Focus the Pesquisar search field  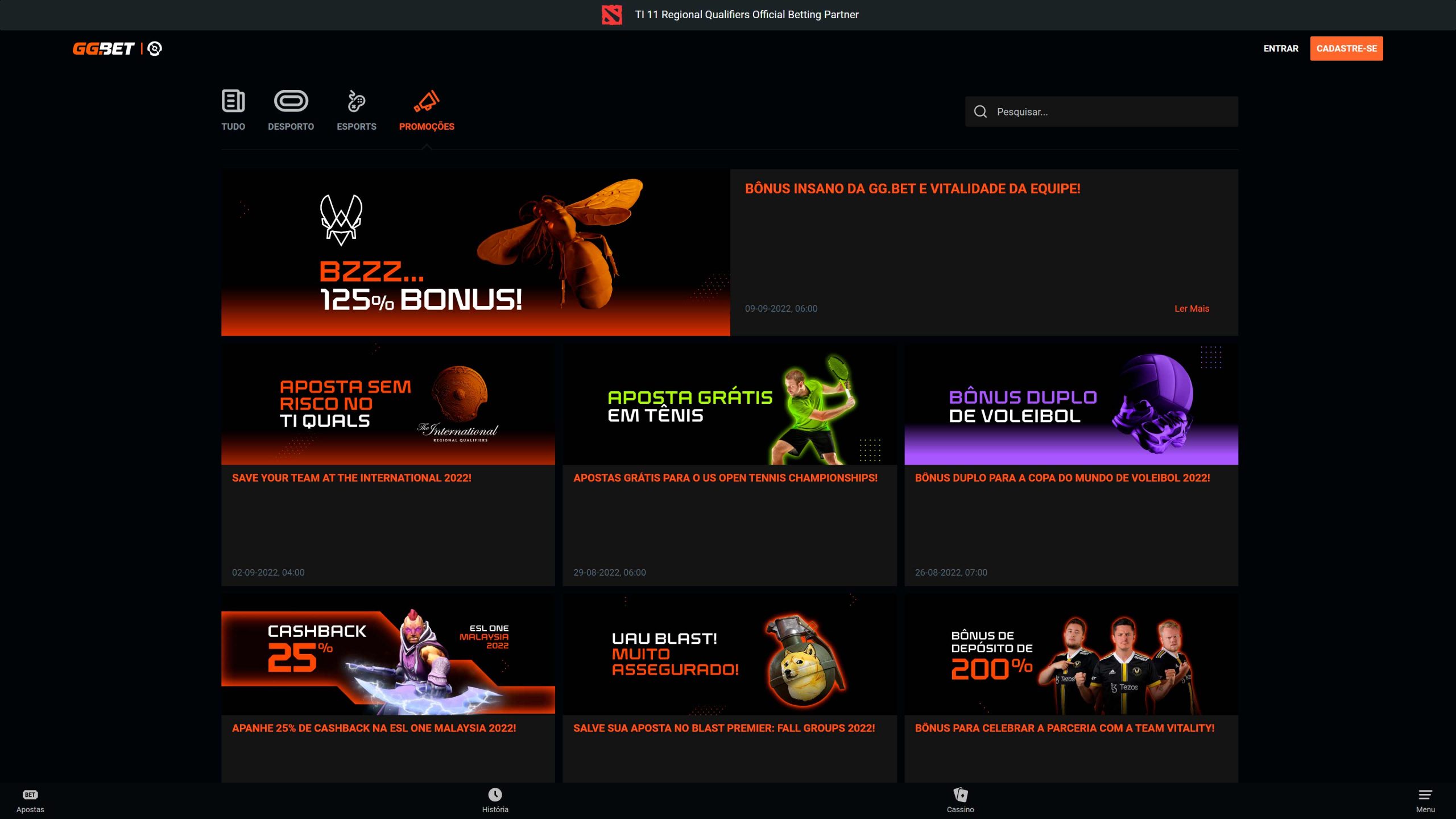point(1101,111)
